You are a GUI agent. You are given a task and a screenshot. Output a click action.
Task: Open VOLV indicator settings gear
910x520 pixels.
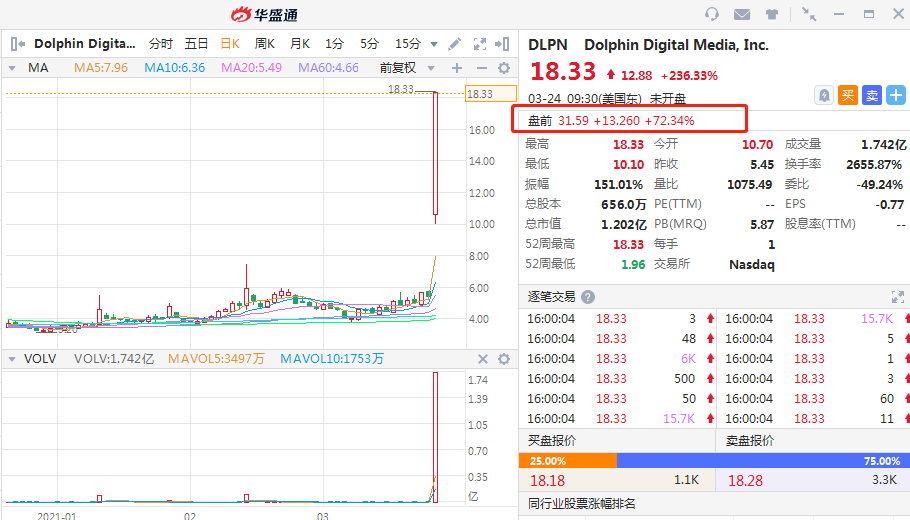[504, 359]
